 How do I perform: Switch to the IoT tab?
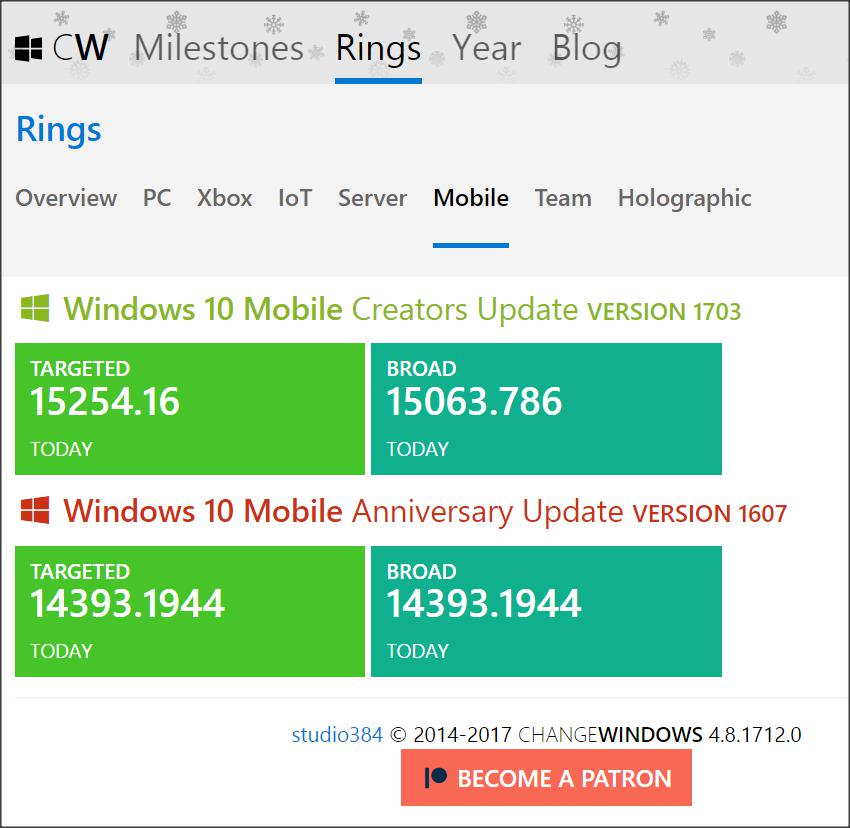[295, 198]
